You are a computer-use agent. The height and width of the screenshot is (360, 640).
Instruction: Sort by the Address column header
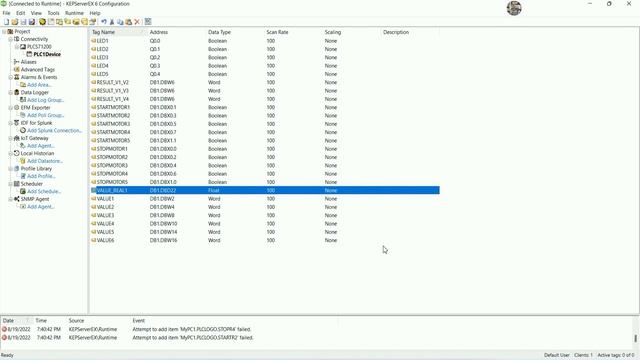(x=176, y=32)
